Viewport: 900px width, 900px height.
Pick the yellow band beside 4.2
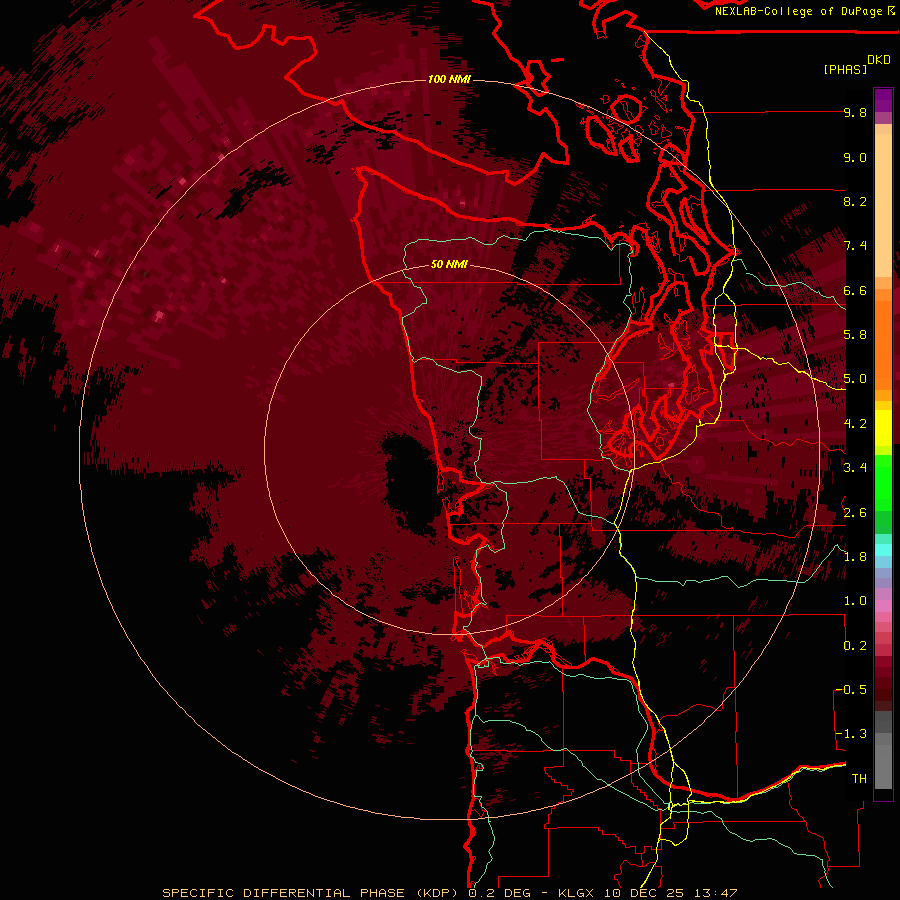coord(883,428)
